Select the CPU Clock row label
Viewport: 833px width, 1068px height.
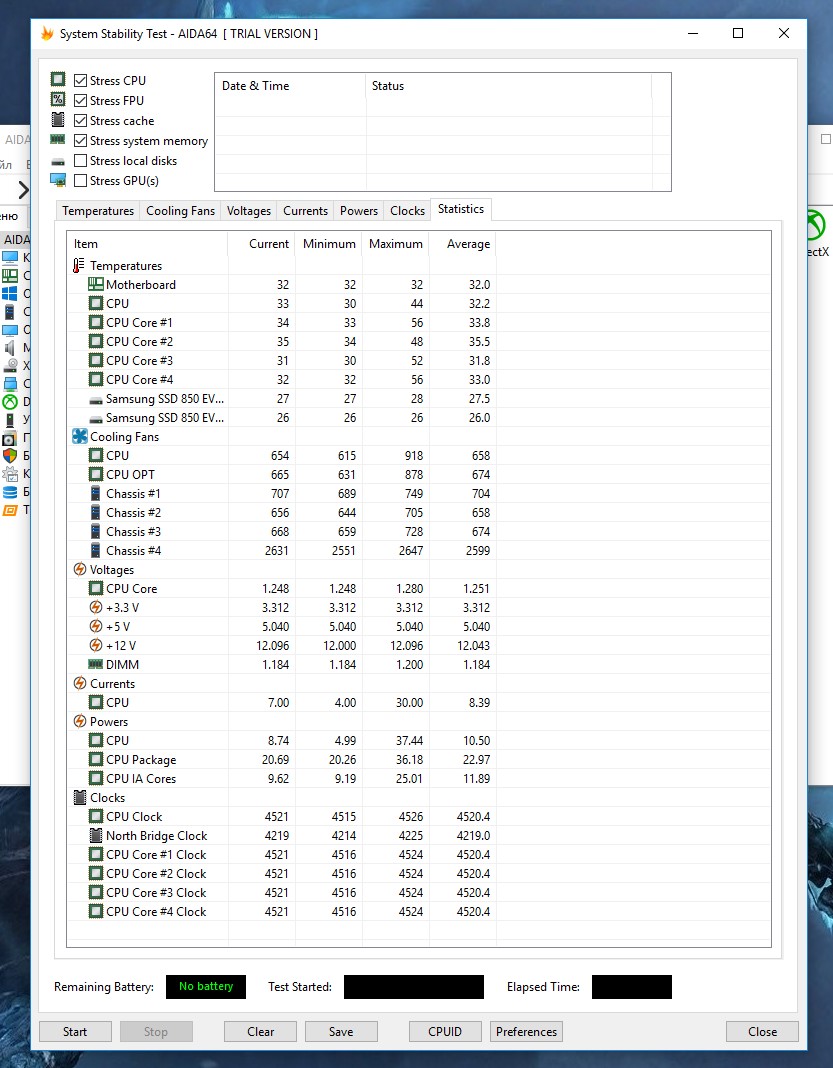(x=134, y=817)
